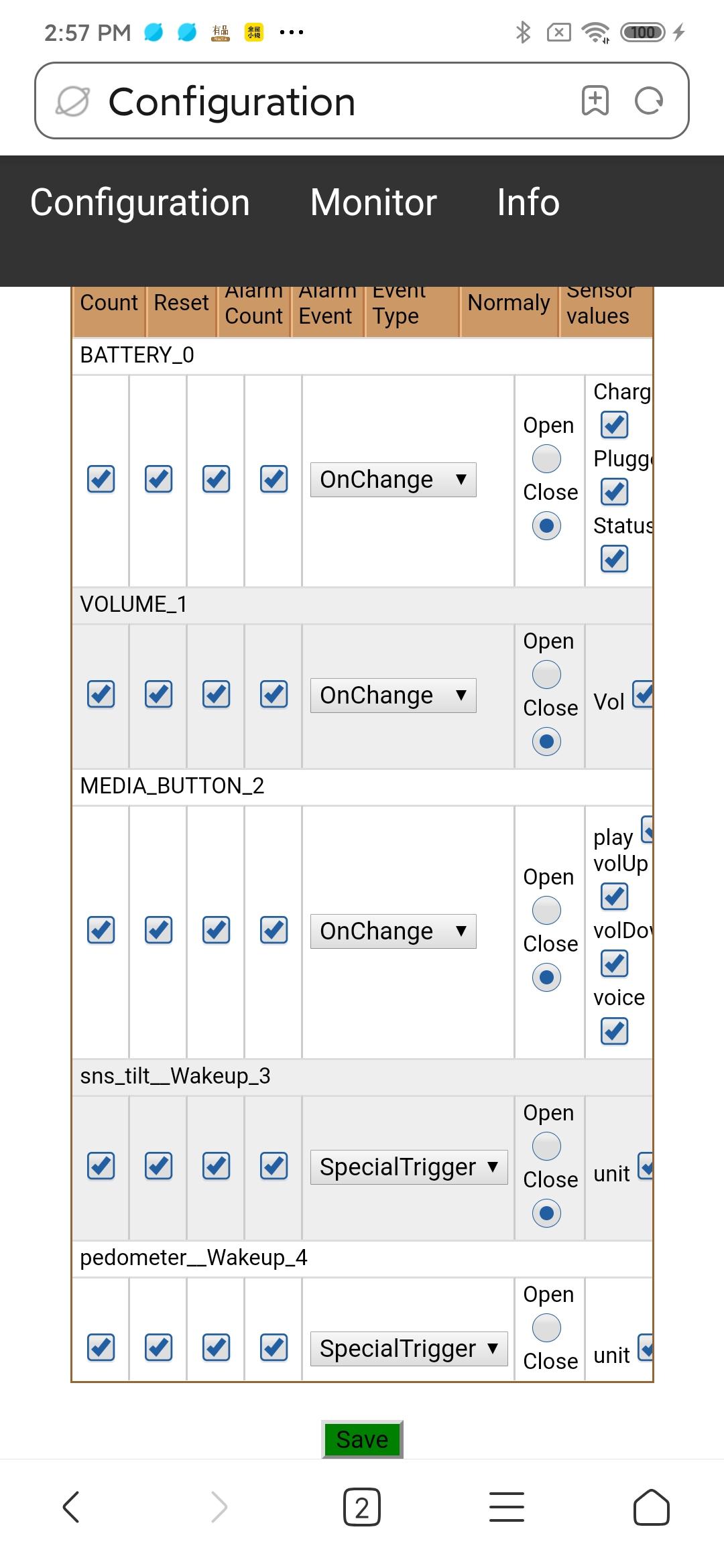724x1568 pixels.
Task: Tap the browser back arrow
Action: point(71,1507)
